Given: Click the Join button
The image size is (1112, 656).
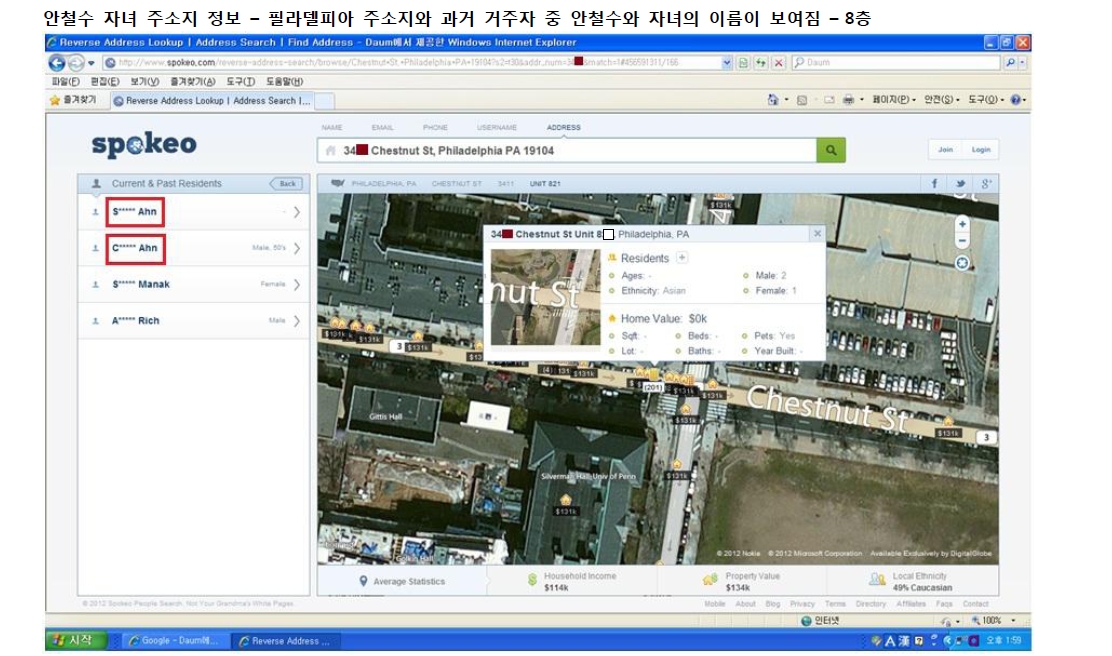Looking at the screenshot, I should click(x=945, y=150).
